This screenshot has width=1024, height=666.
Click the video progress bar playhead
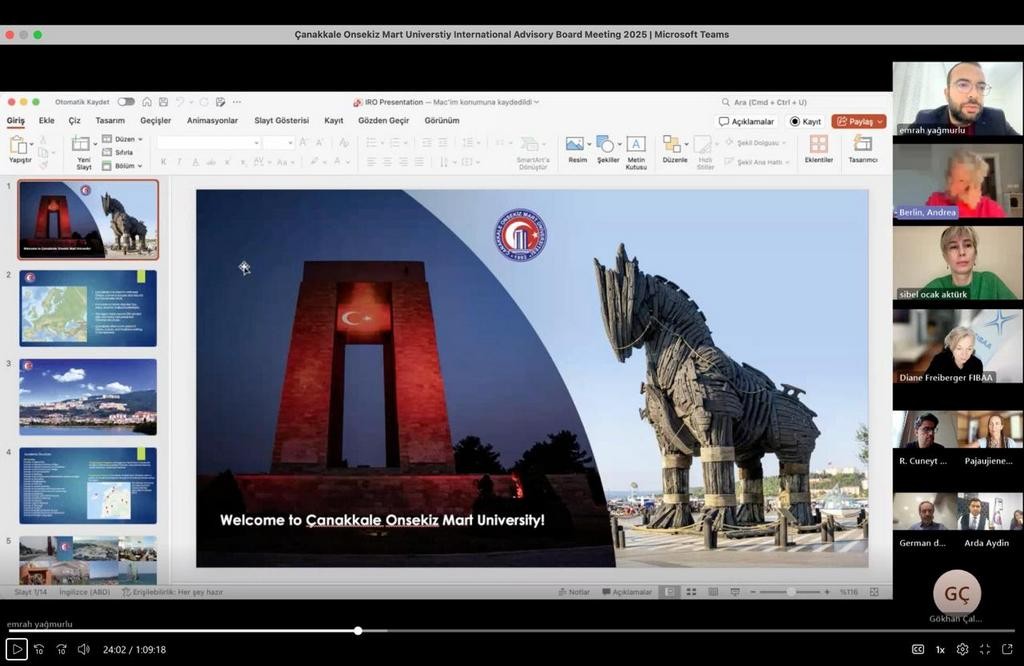(358, 631)
